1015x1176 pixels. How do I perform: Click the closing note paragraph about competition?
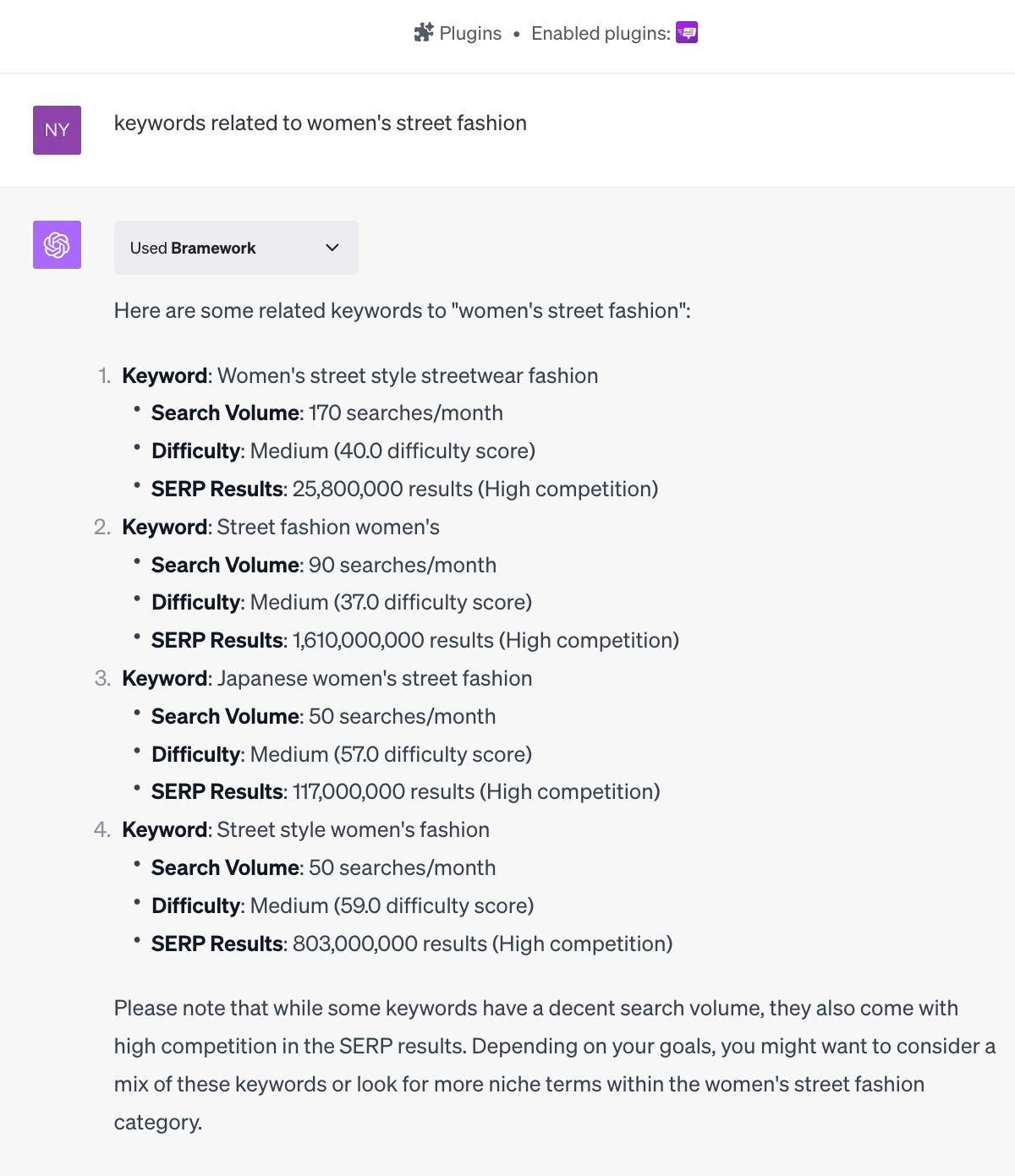click(554, 1065)
